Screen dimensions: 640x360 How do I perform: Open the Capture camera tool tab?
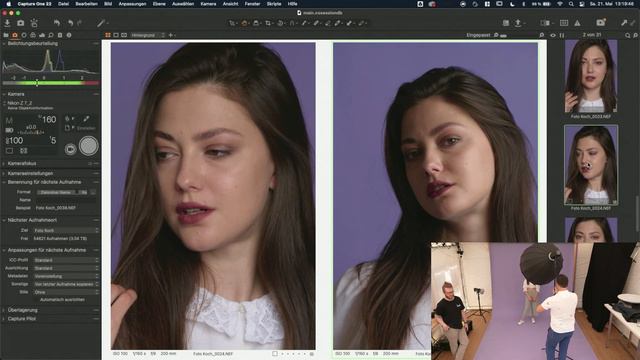(x=15, y=36)
